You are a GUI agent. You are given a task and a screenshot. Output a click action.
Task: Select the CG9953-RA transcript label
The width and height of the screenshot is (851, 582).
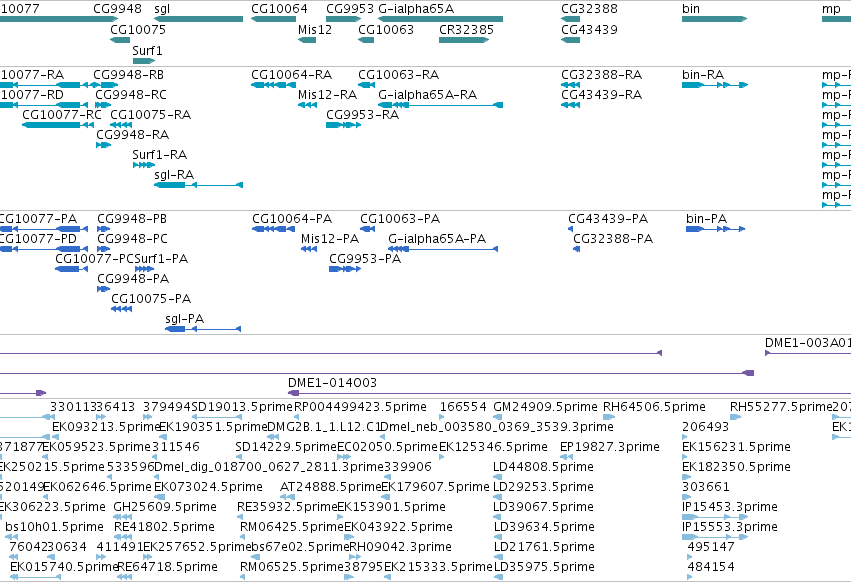[x=363, y=115]
